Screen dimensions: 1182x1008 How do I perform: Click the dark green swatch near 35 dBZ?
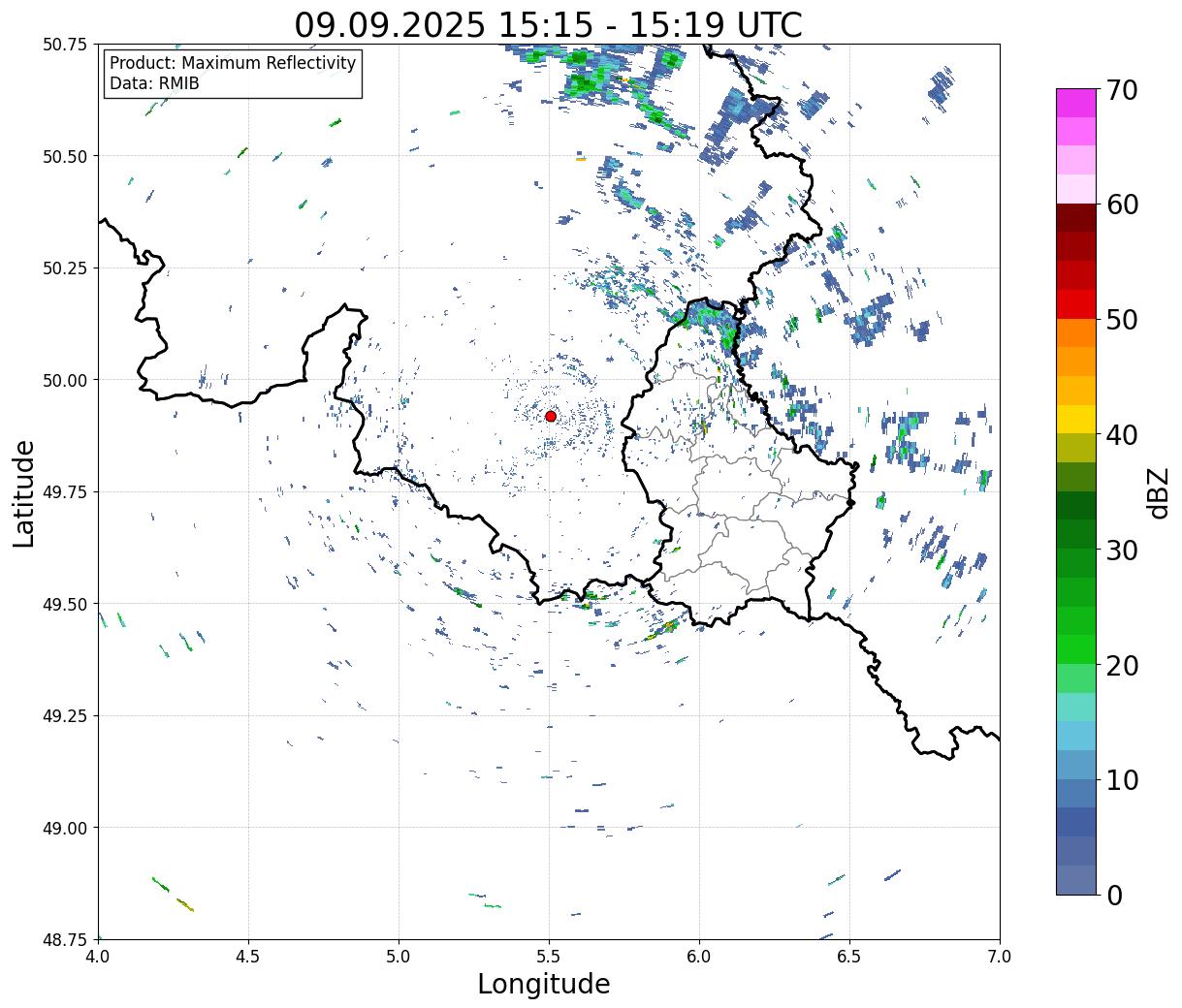pos(1076,505)
